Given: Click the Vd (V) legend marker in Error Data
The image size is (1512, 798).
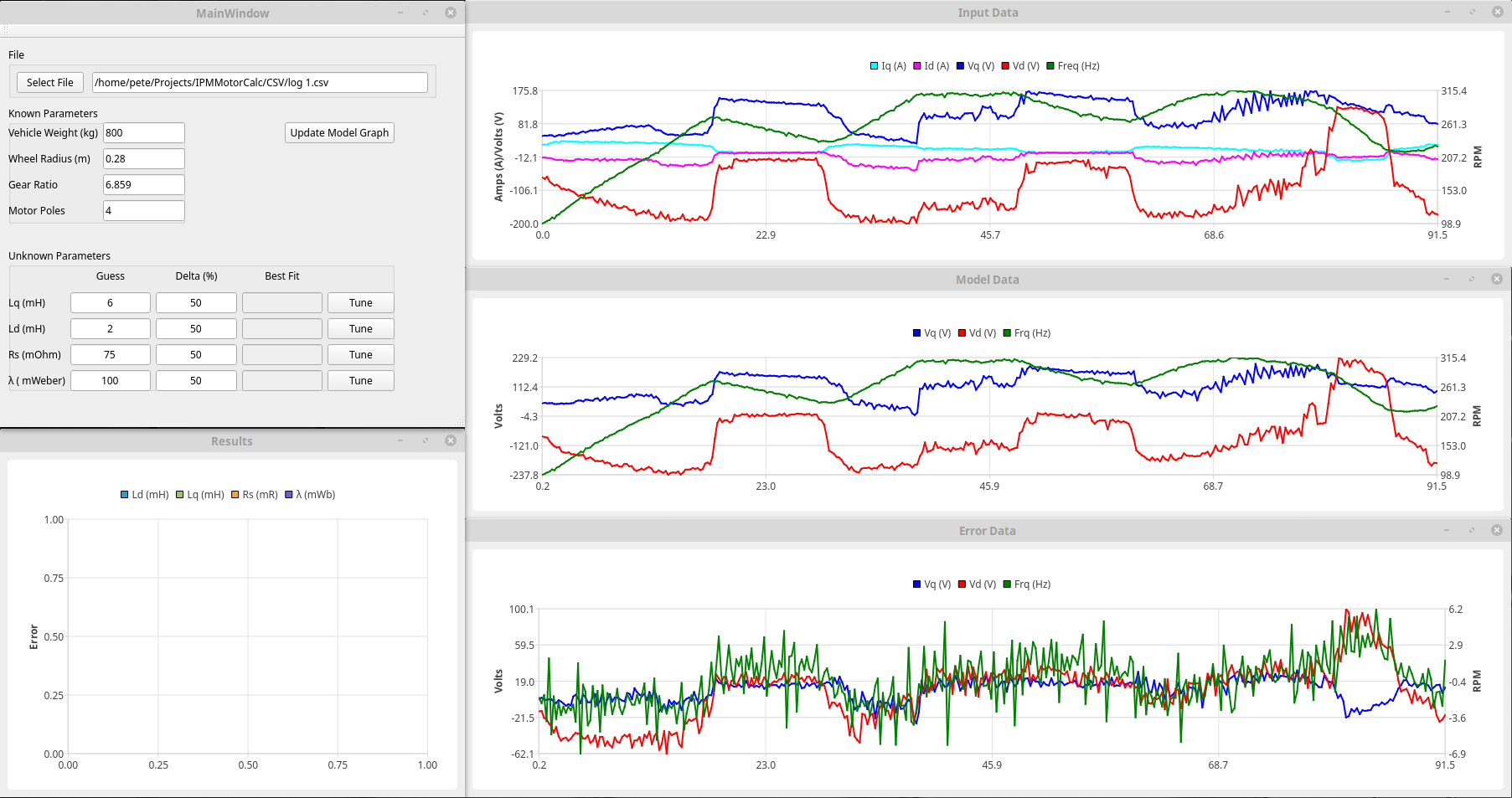Looking at the screenshot, I should click(x=962, y=584).
